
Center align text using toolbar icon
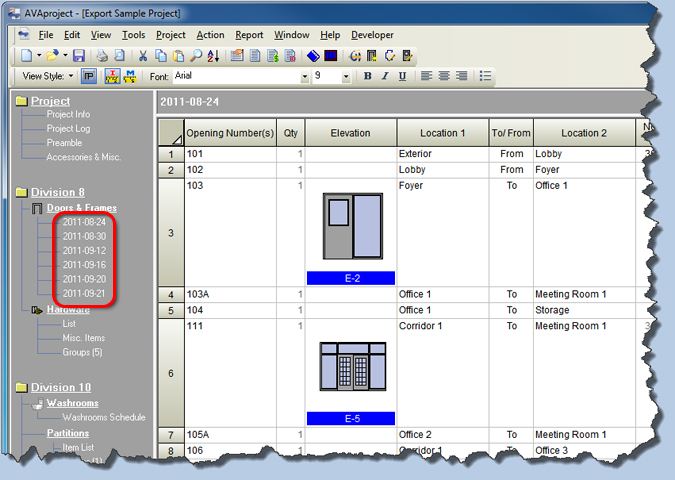point(444,76)
